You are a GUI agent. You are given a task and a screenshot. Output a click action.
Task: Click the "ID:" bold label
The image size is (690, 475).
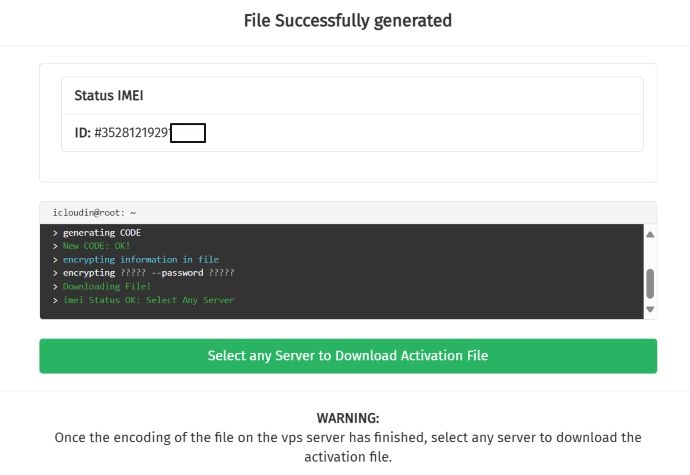pyautogui.click(x=82, y=132)
